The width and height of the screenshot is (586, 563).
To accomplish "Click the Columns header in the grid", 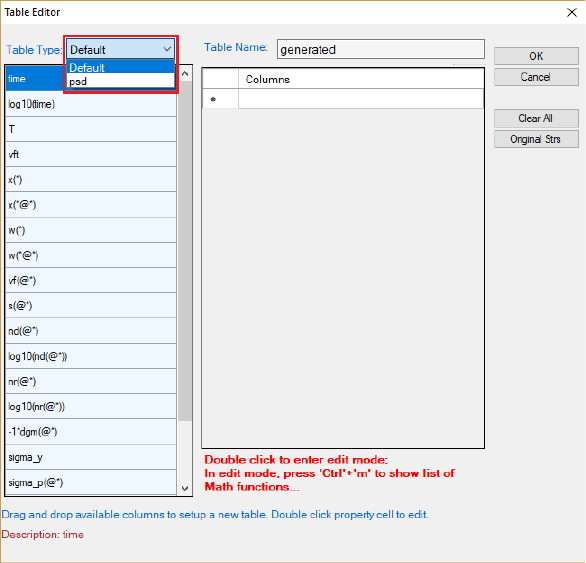I will click(x=361, y=79).
